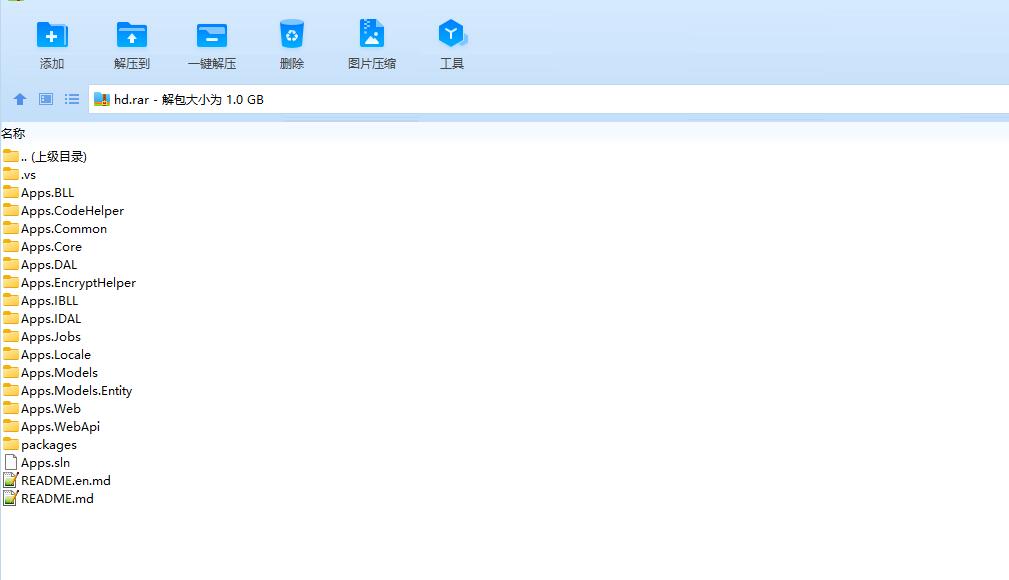
Task: Select the packages folder
Action: (x=48, y=444)
